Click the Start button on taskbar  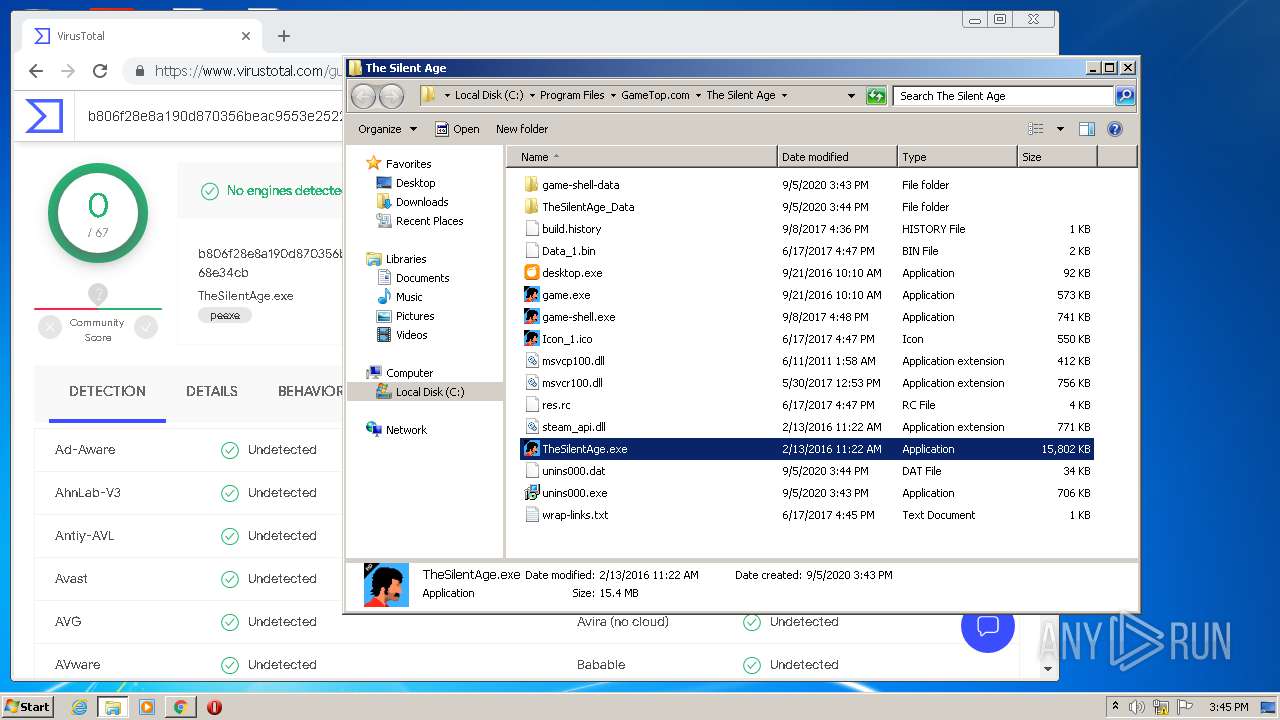click(28, 706)
